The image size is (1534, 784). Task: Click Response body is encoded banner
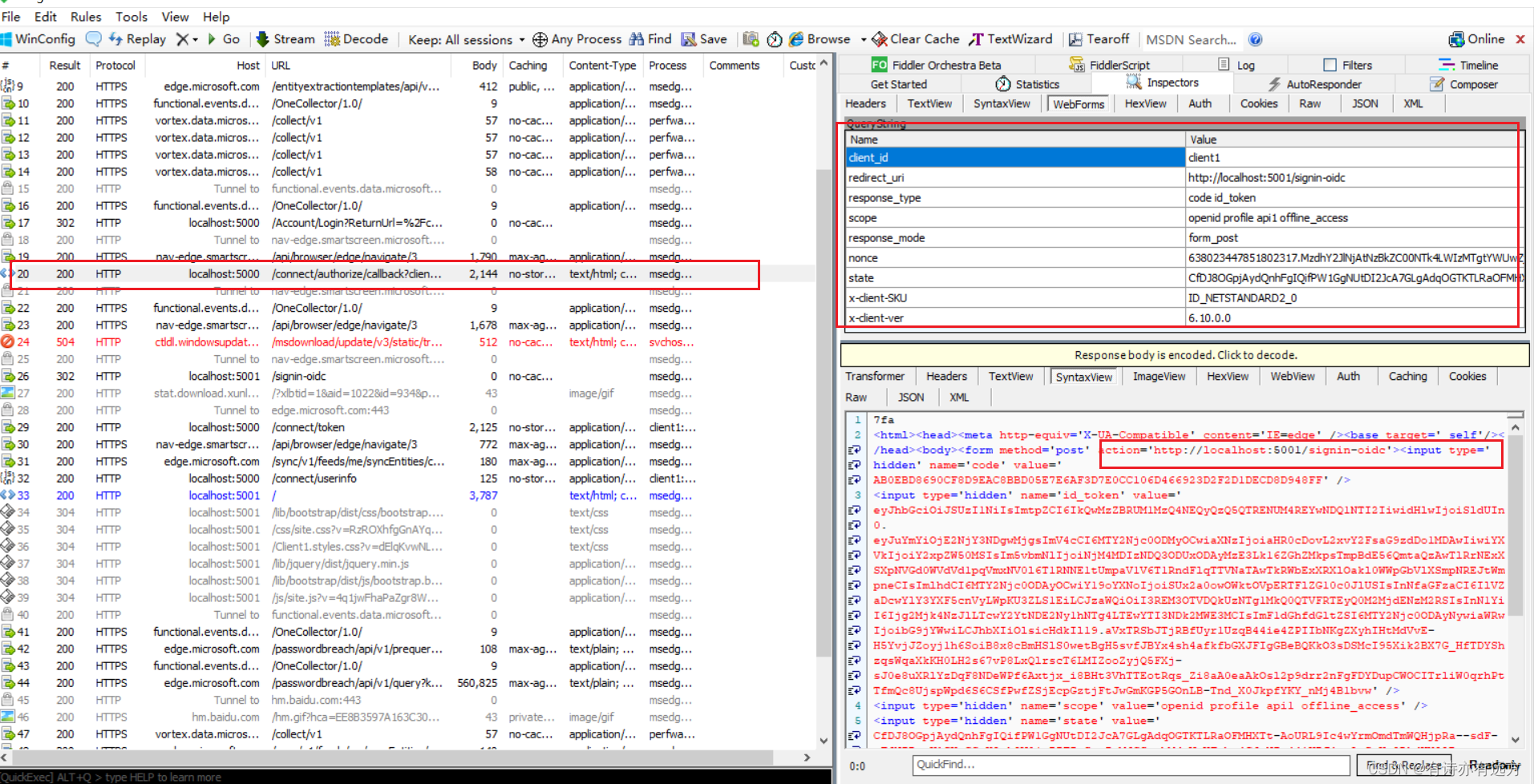1184,354
